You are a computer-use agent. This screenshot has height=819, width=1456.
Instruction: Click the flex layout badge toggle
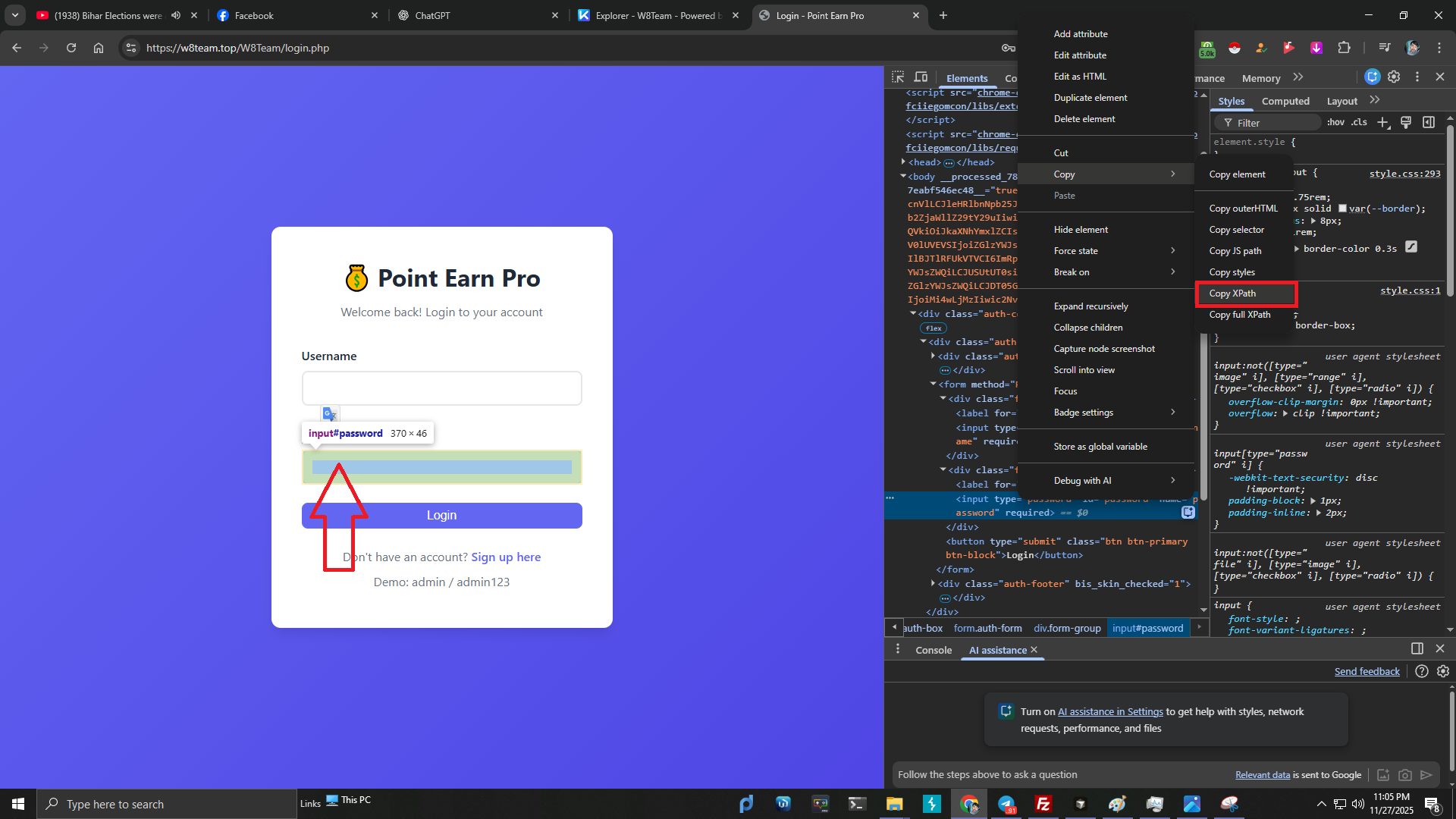(934, 328)
